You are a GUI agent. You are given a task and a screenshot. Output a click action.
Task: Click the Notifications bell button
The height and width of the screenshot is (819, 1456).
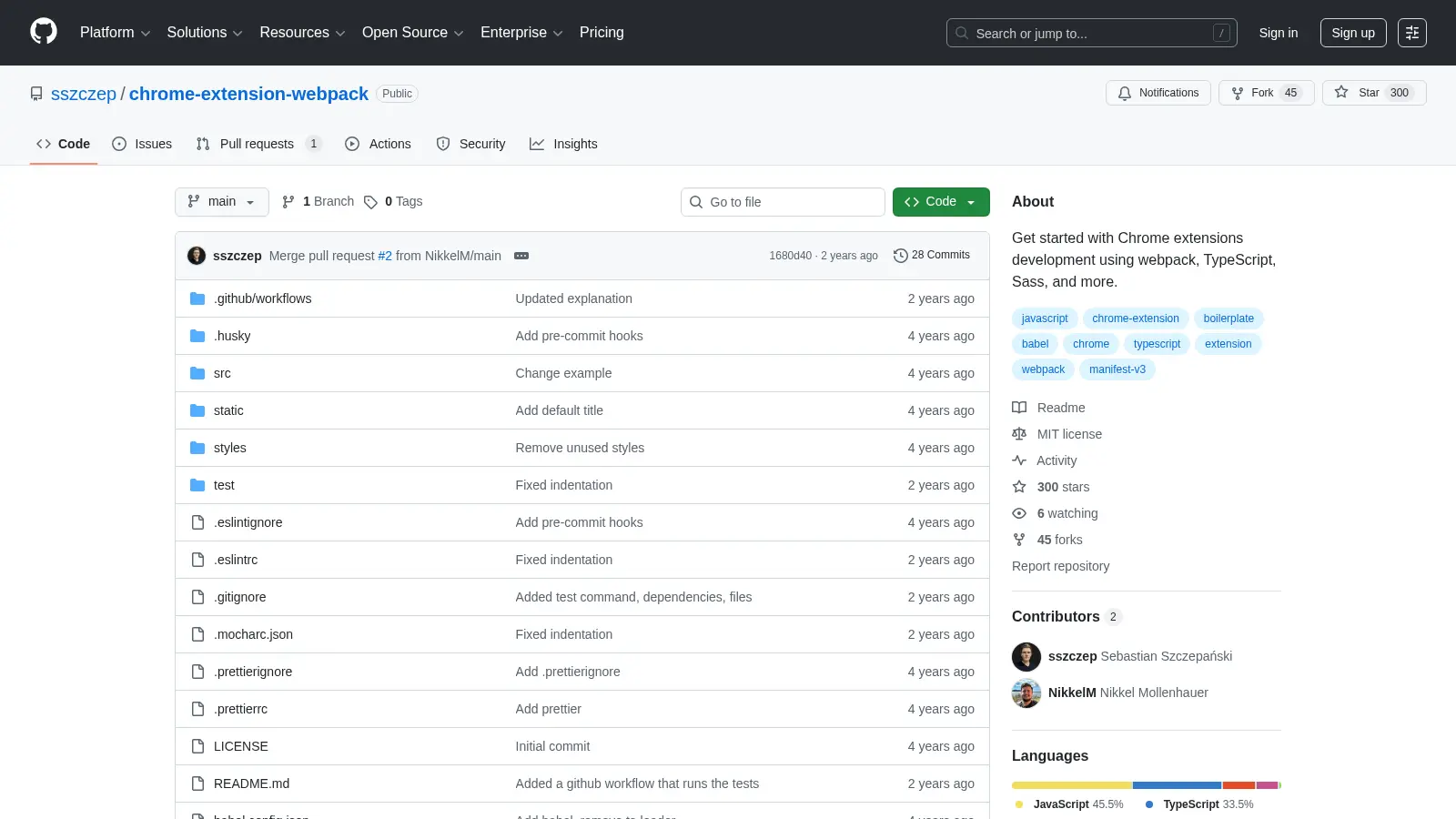coord(1158,93)
